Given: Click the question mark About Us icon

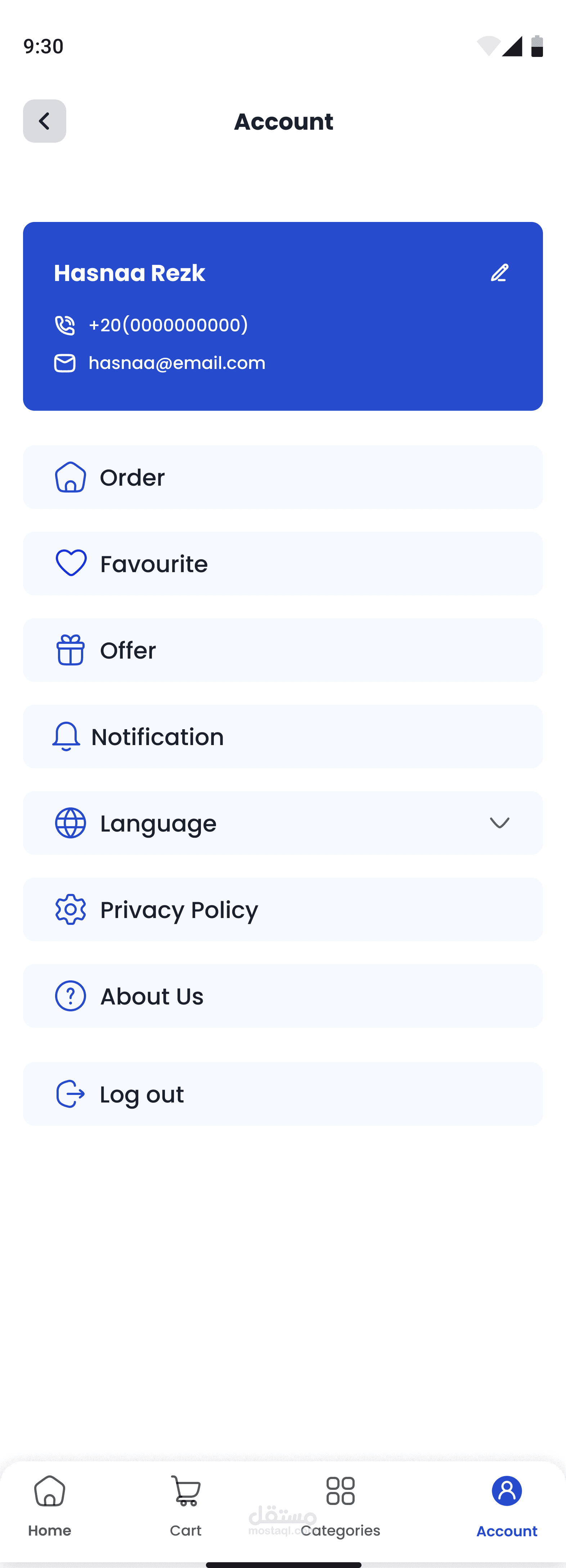Looking at the screenshot, I should point(71,996).
